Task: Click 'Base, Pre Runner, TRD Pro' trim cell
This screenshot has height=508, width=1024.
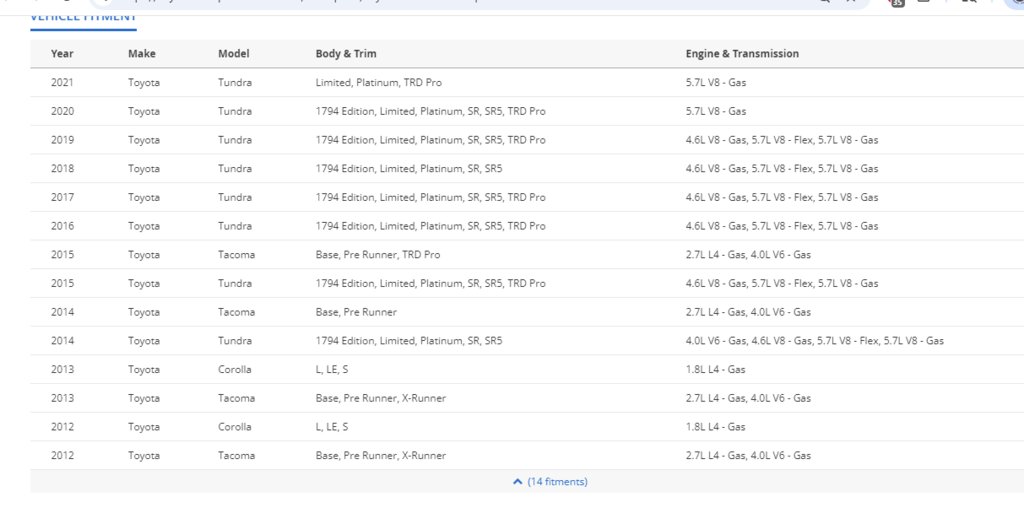Action: pyautogui.click(x=378, y=255)
